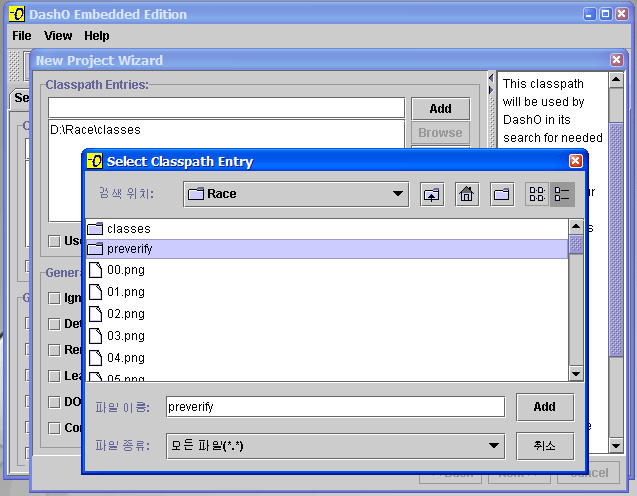The height and width of the screenshot is (496, 637).
Task: Toggle the checkbox beginning with Ign
Action: coord(54,298)
